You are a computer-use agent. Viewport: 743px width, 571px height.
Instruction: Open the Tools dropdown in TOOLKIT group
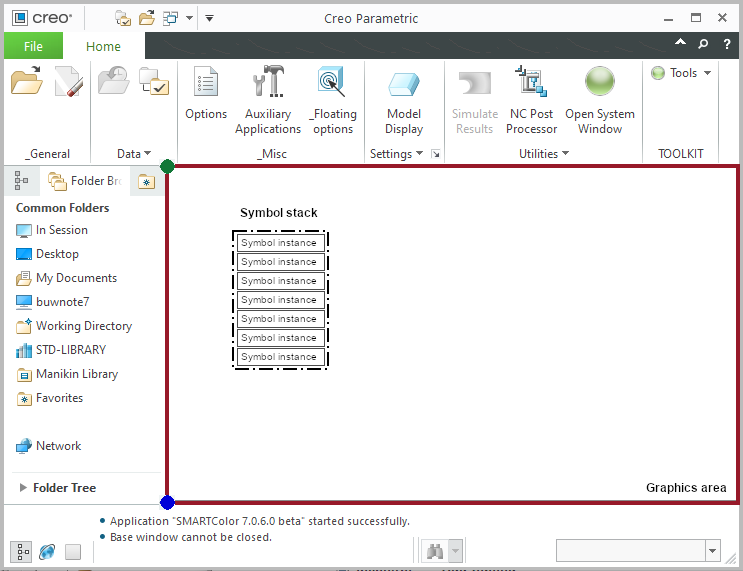point(682,73)
